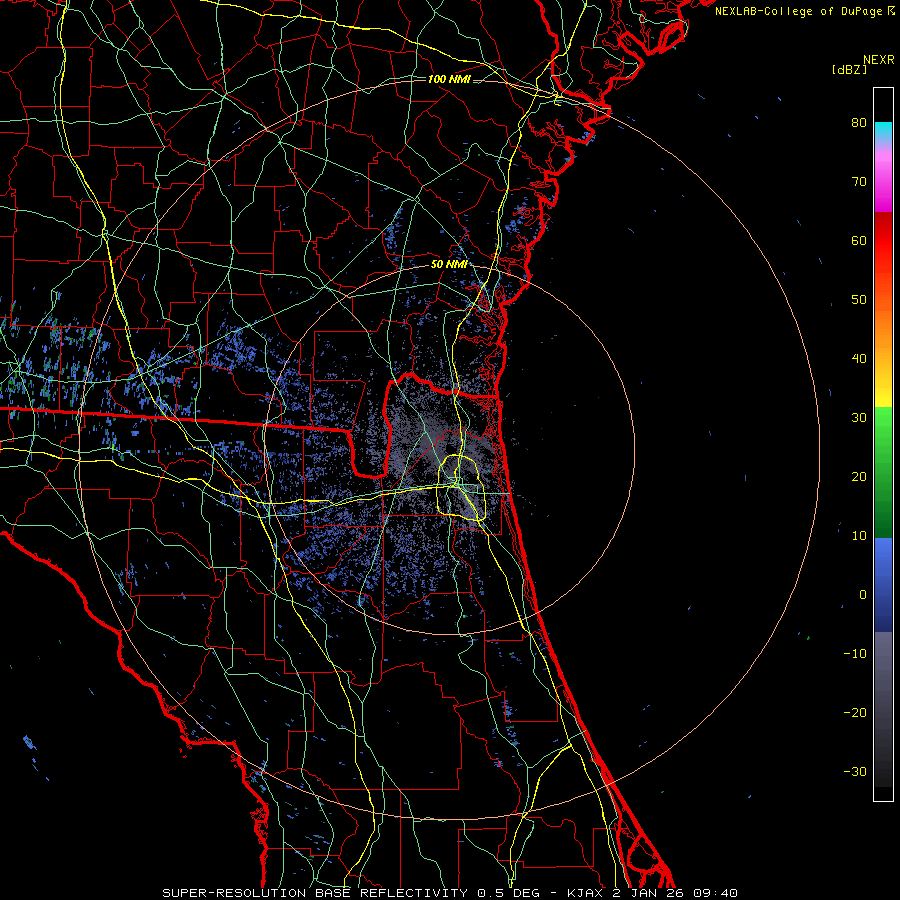900x900 pixels.
Task: Click the 10 dBZ scale value
Action: [x=859, y=536]
